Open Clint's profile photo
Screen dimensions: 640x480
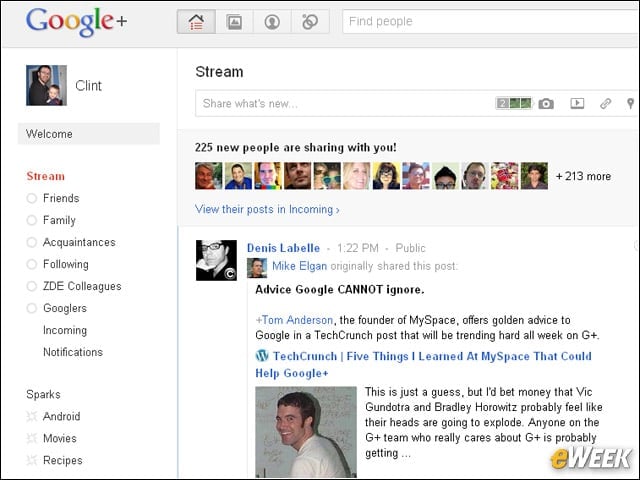pyautogui.click(x=47, y=85)
